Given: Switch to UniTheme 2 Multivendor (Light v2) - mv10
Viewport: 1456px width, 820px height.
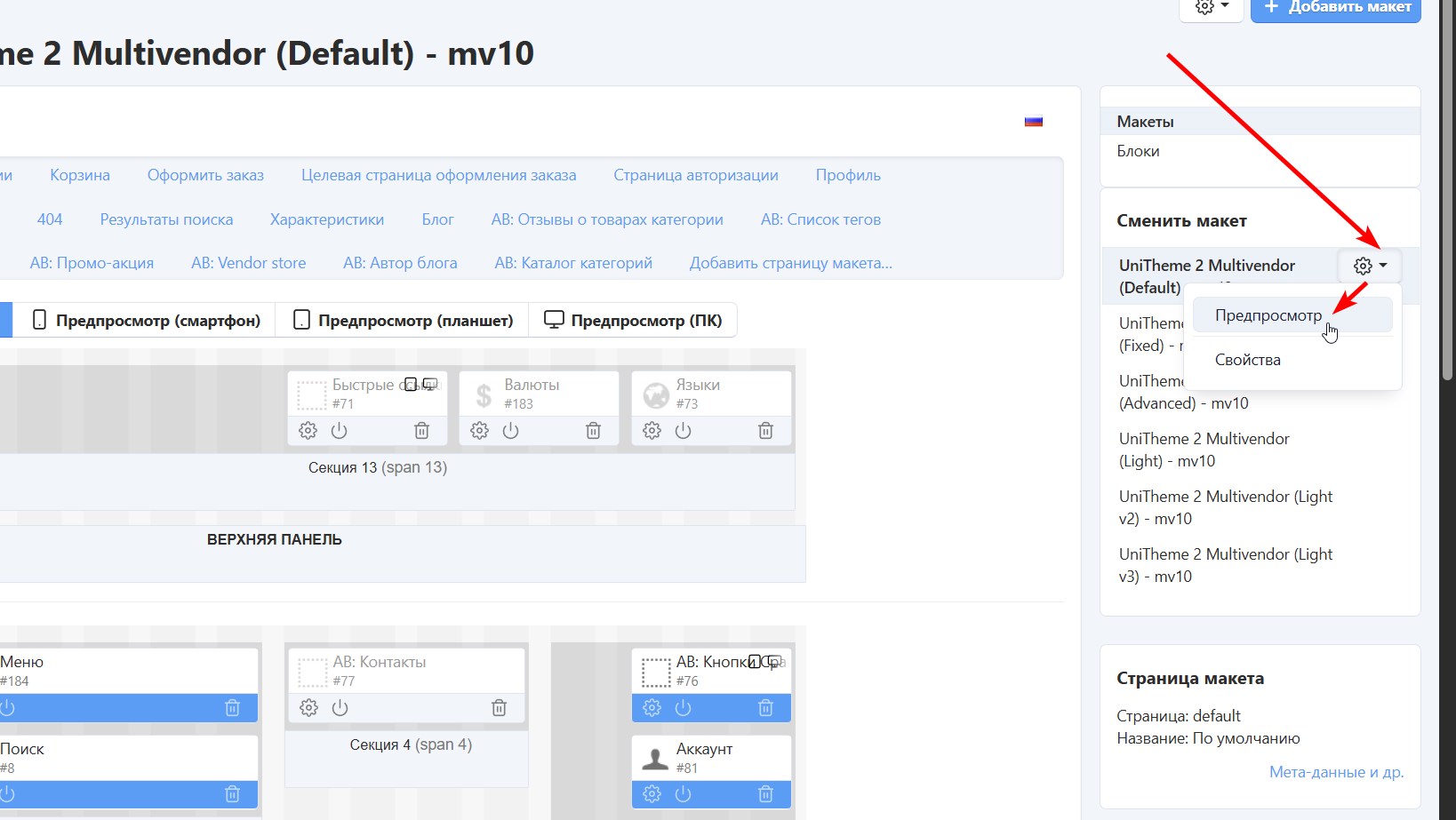Looking at the screenshot, I should coord(1226,507).
